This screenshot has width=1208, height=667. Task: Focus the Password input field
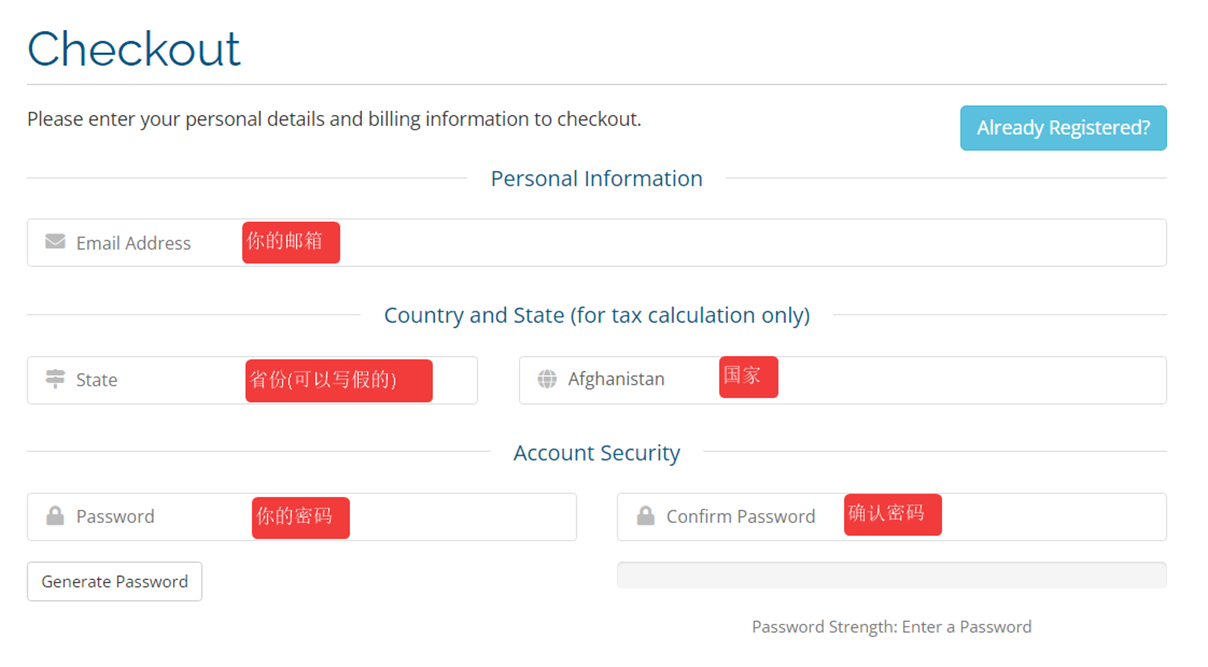pyautogui.click(x=450, y=517)
